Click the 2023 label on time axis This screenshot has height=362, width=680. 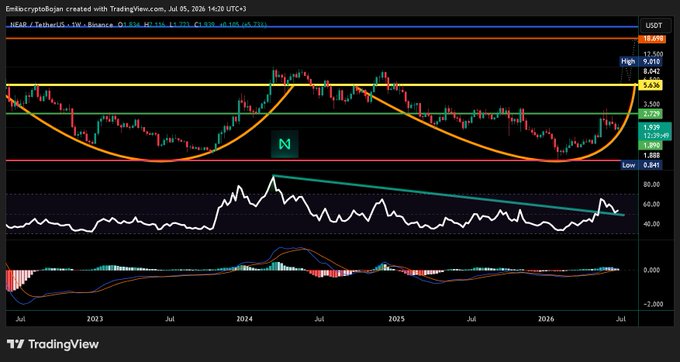tap(95, 319)
